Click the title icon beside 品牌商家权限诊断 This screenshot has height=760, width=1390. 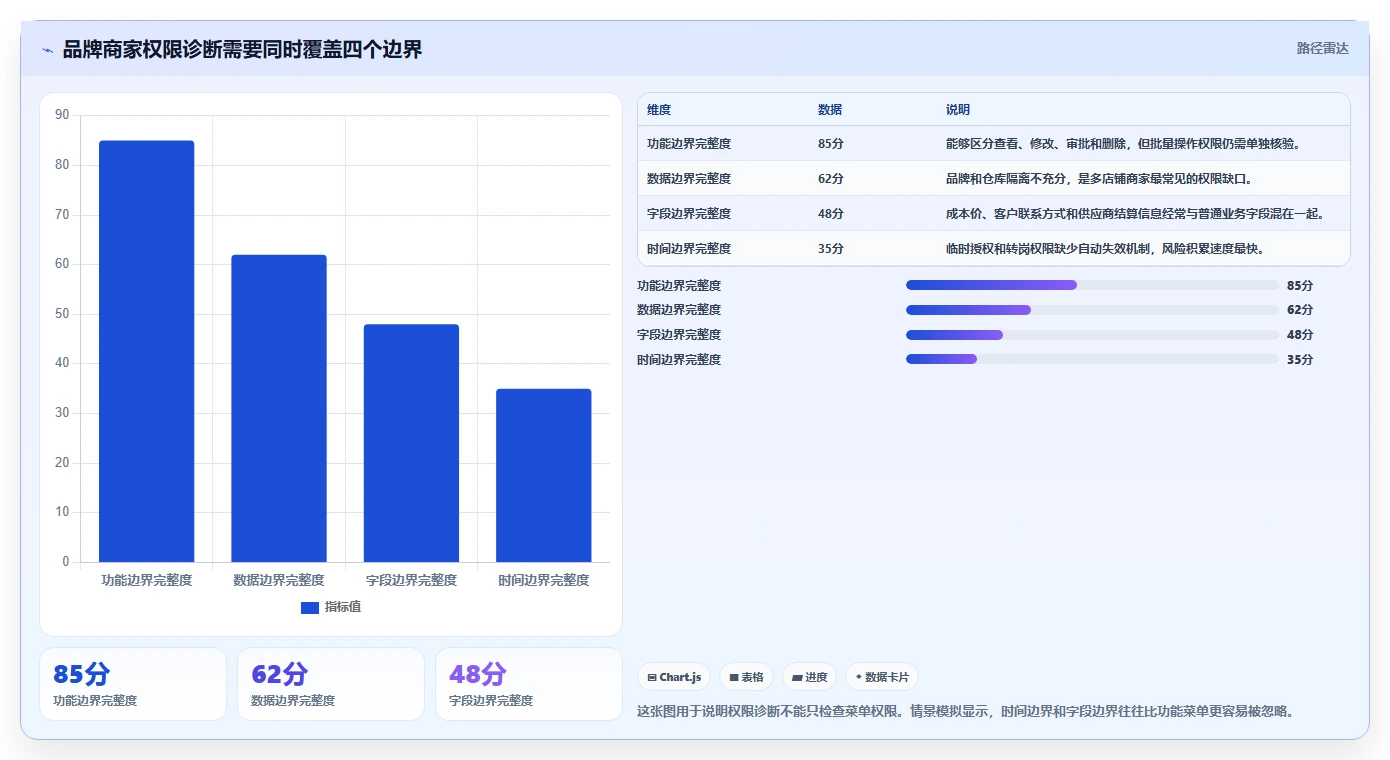(47, 50)
